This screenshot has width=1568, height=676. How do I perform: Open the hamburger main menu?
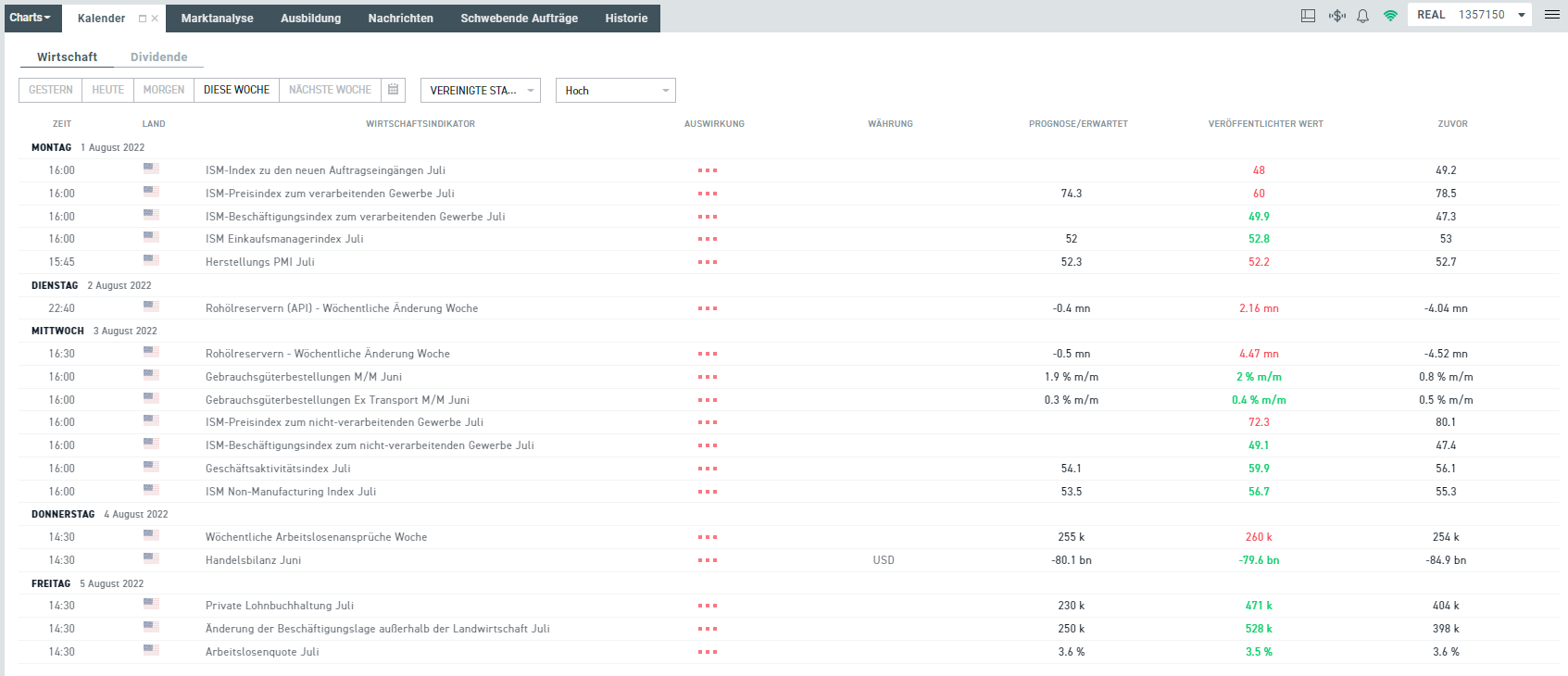pos(1552,15)
